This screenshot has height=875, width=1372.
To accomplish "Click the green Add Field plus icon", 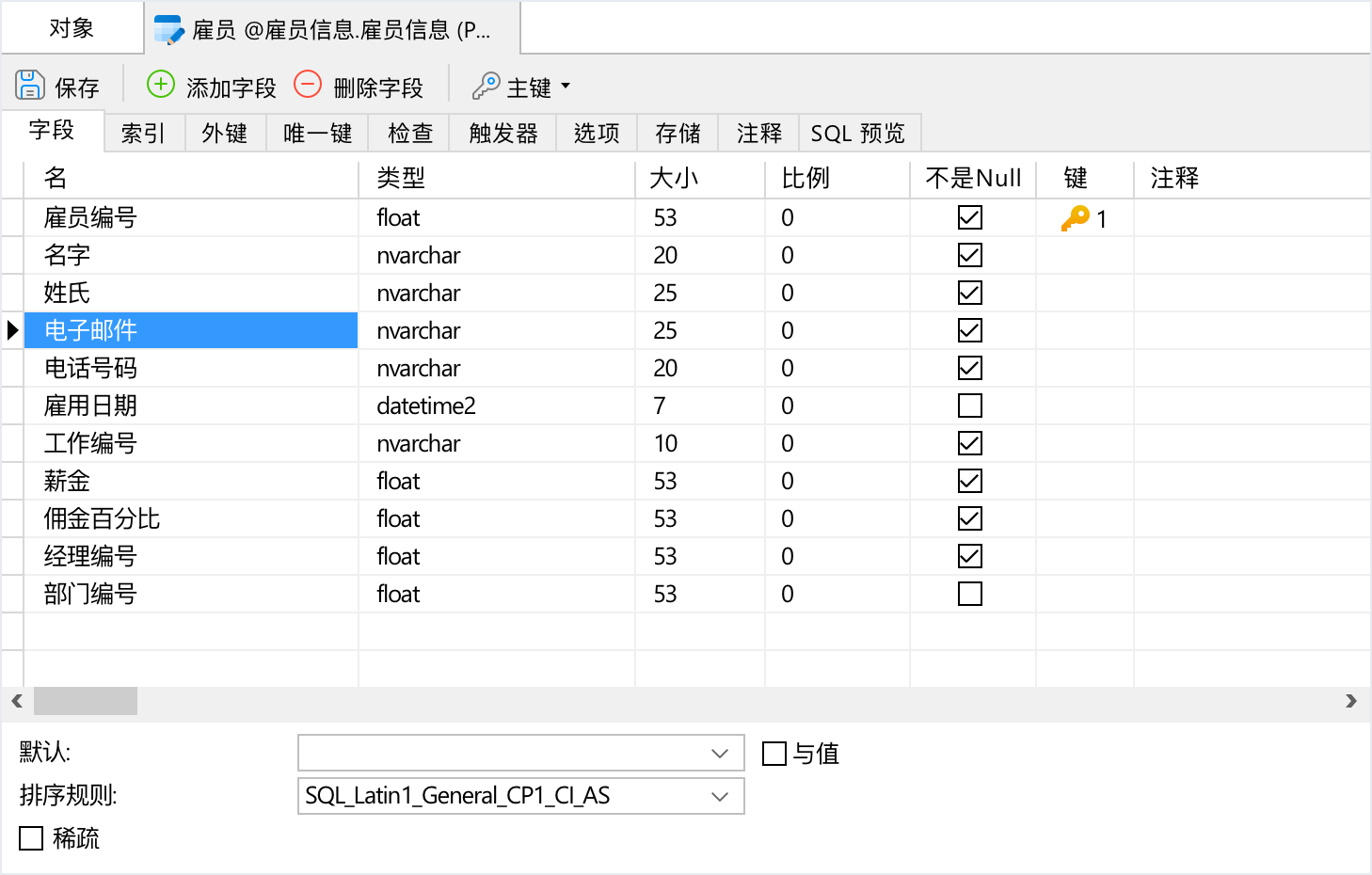I will click(161, 85).
